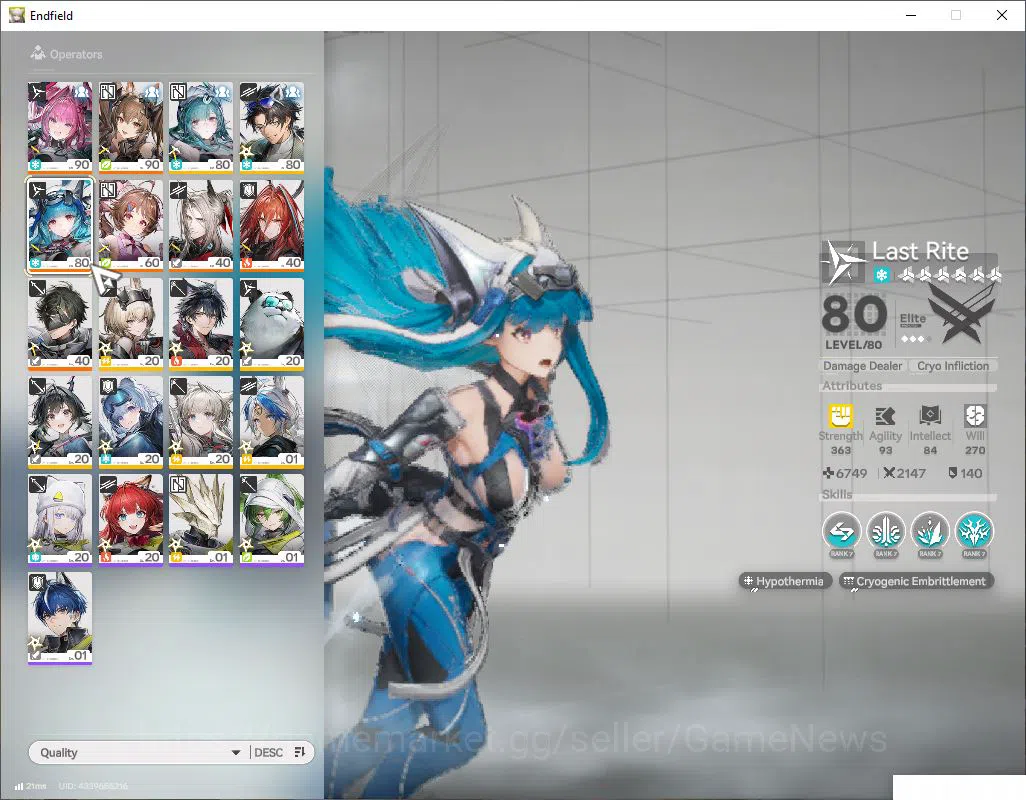Click the Attributes section header
The width and height of the screenshot is (1026, 800).
click(852, 386)
